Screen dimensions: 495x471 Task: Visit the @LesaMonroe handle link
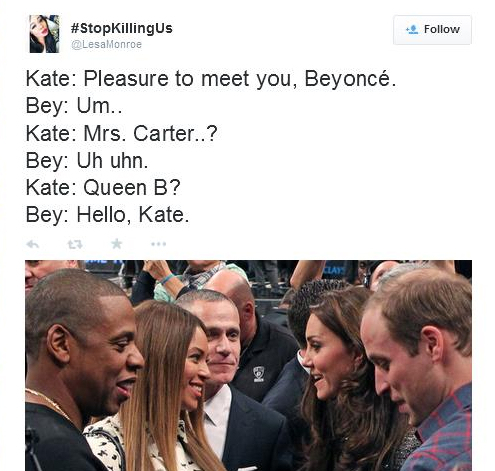point(106,44)
